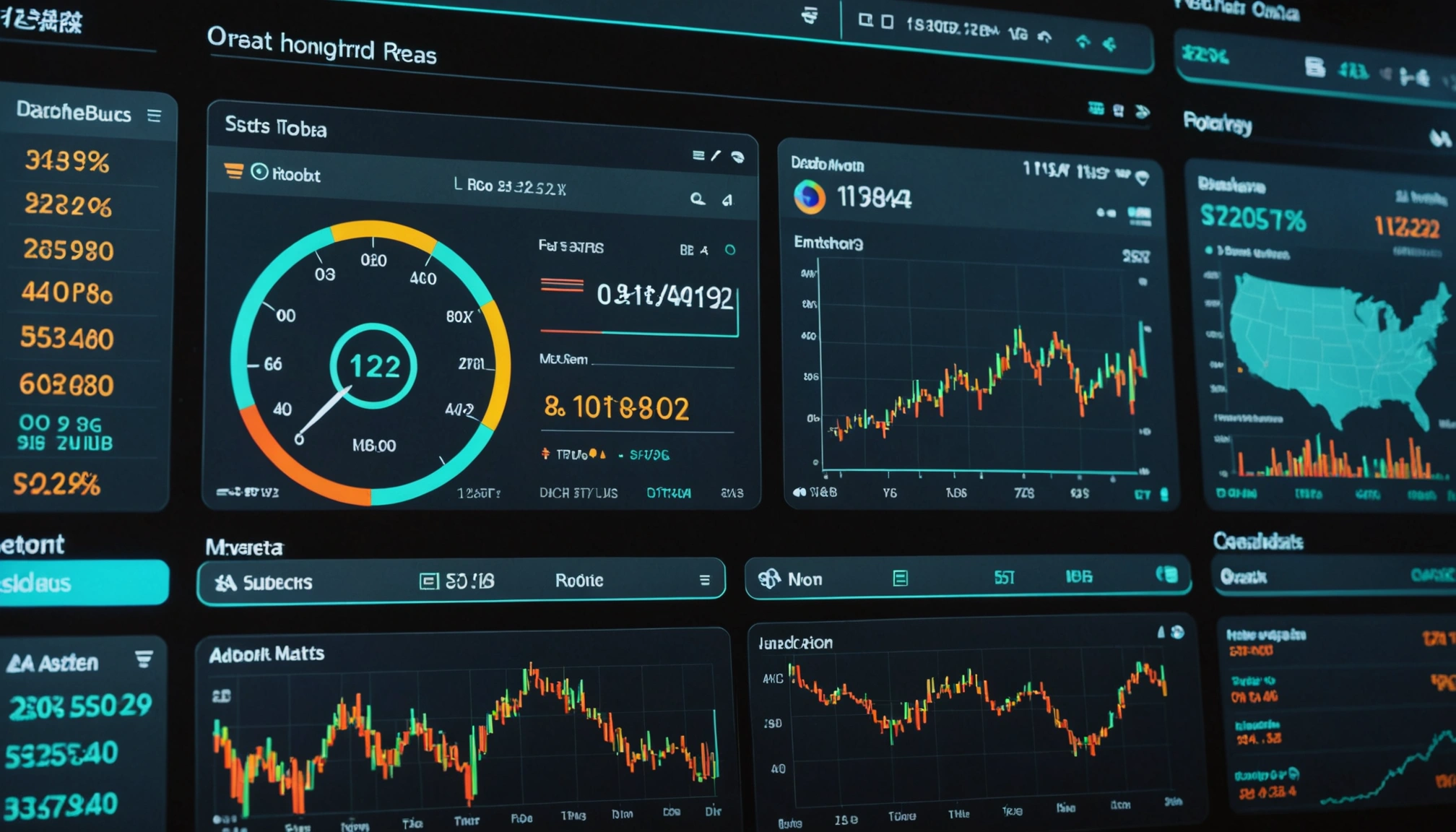1456x832 pixels.
Task: Click the Subecks logo icon in Mvareta bar
Action: pos(225,582)
